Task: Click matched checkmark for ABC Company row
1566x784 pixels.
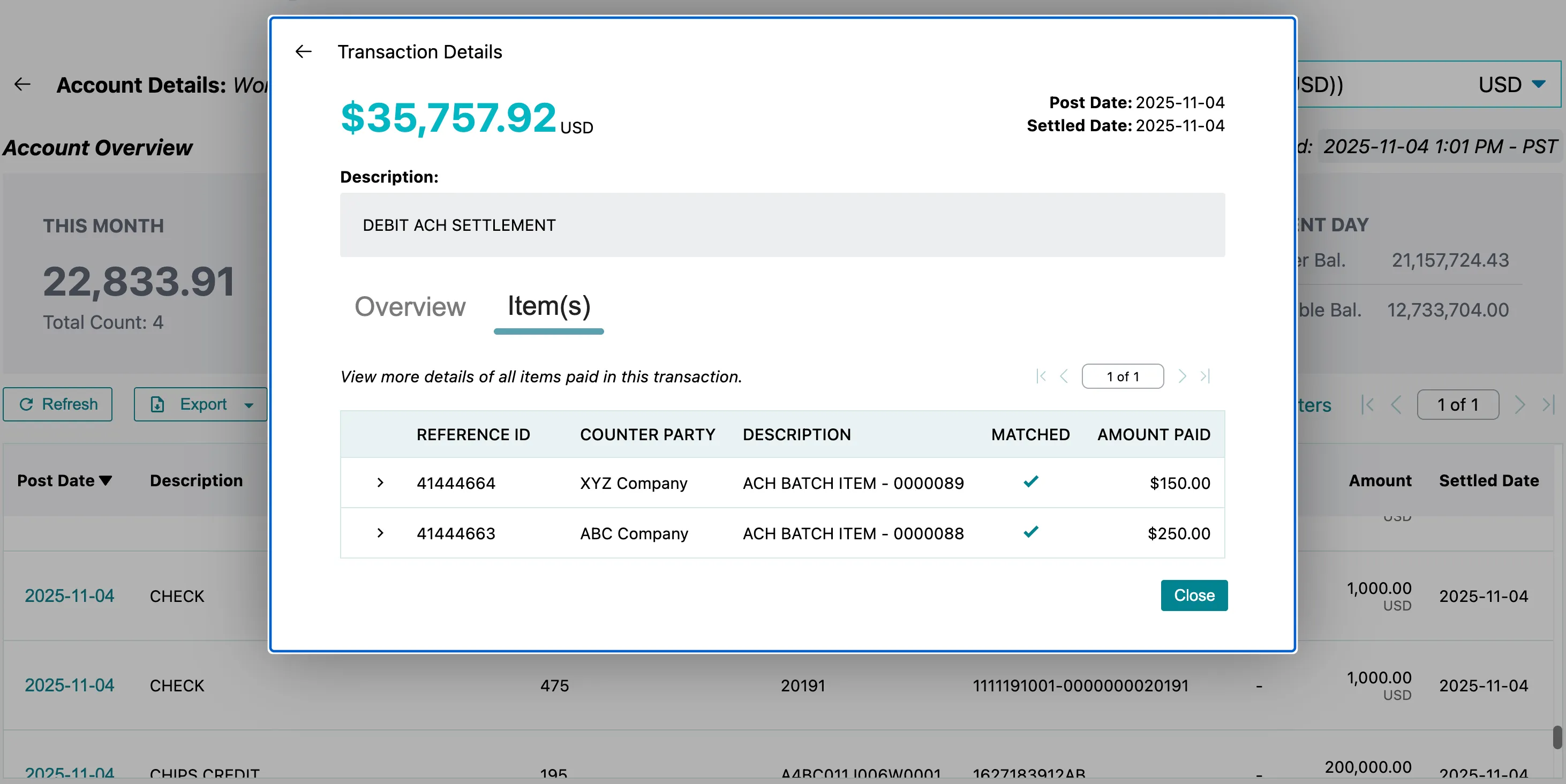Action: pos(1031,532)
